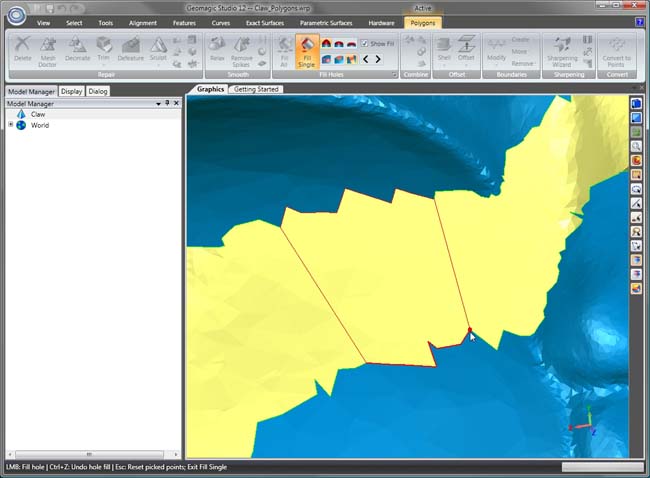Go to next hole with right arrow
Image resolution: width=650 pixels, height=478 pixels.
tap(378, 59)
